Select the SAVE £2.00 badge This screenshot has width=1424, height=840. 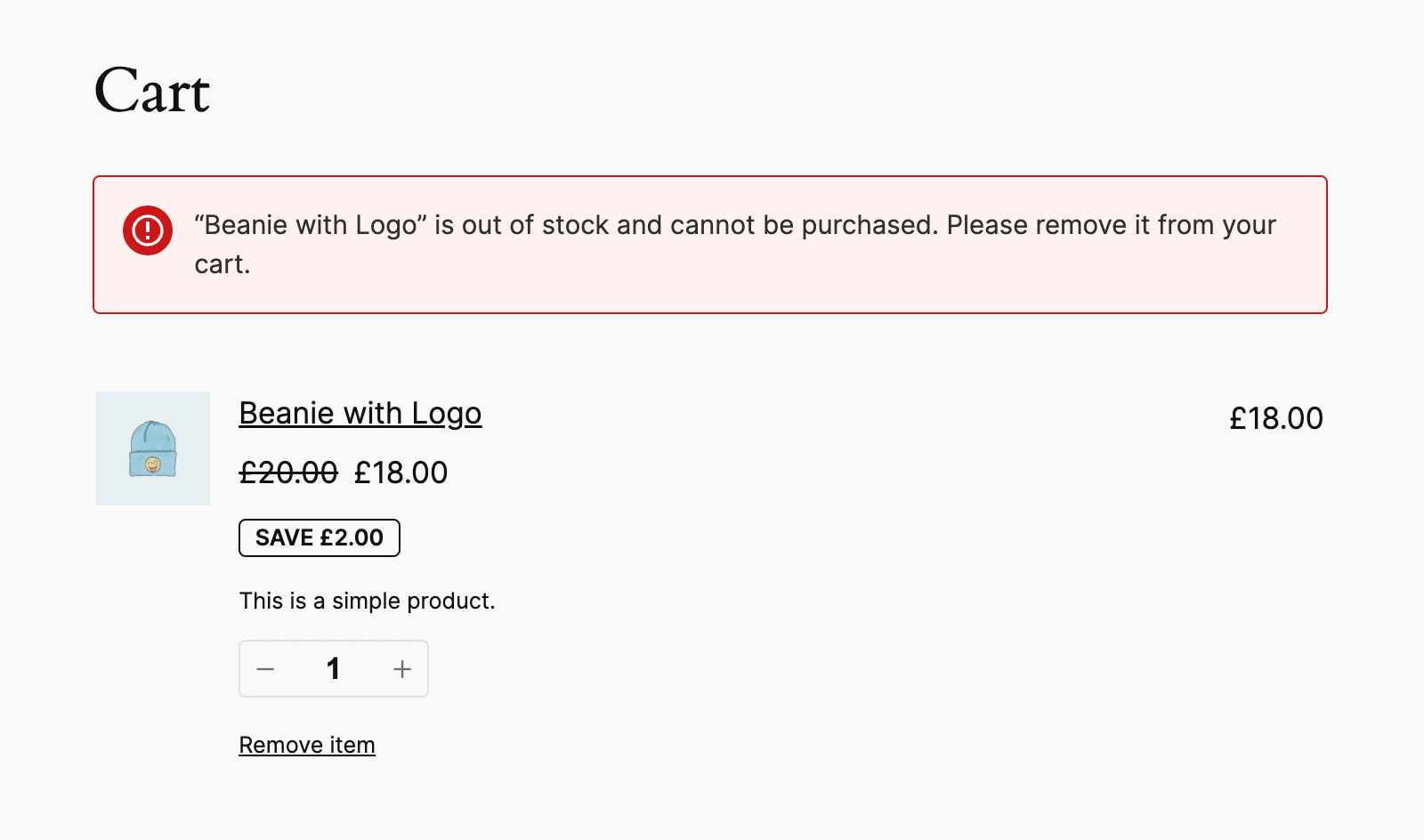point(319,537)
